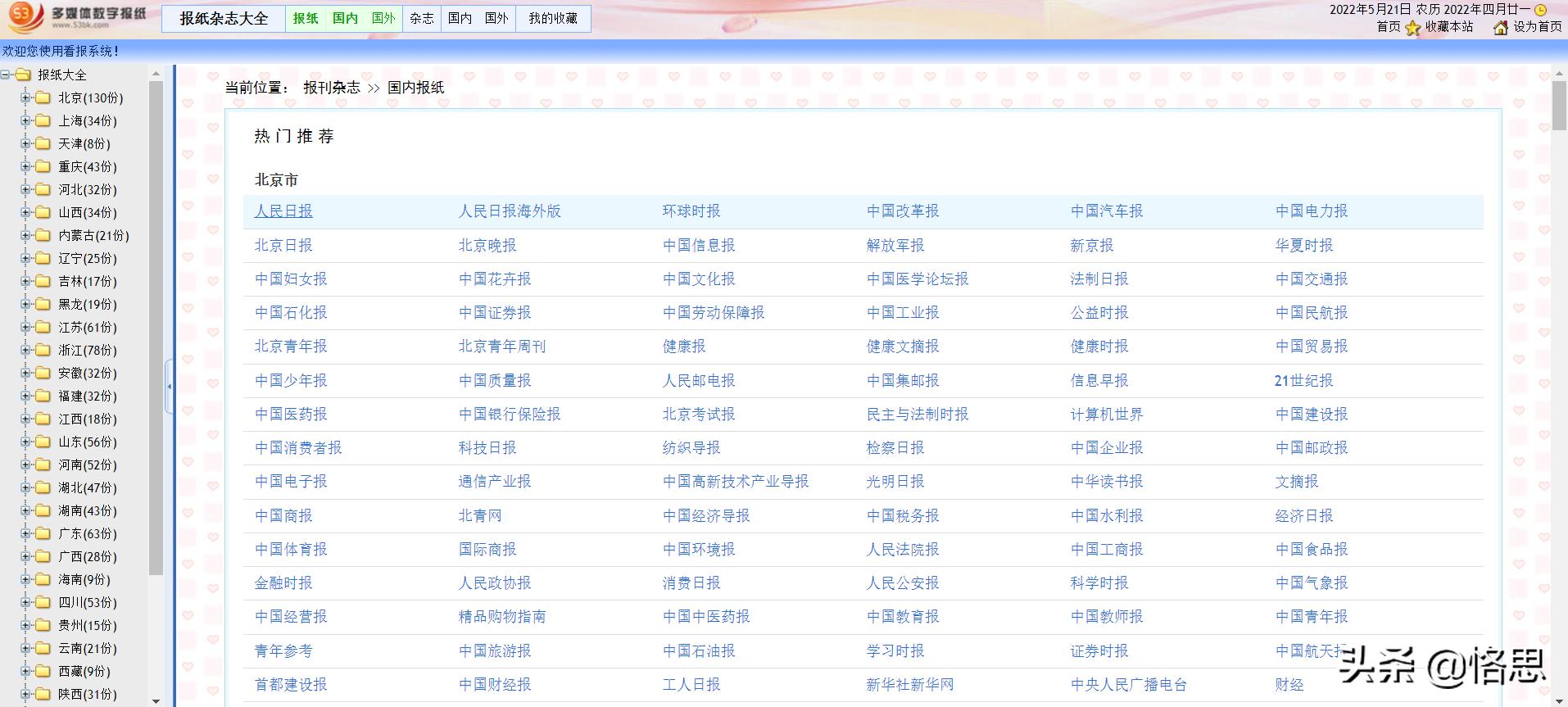Click the yellow clock icon beside the date
Screen dimensions: 1568x707
(x=1540, y=10)
